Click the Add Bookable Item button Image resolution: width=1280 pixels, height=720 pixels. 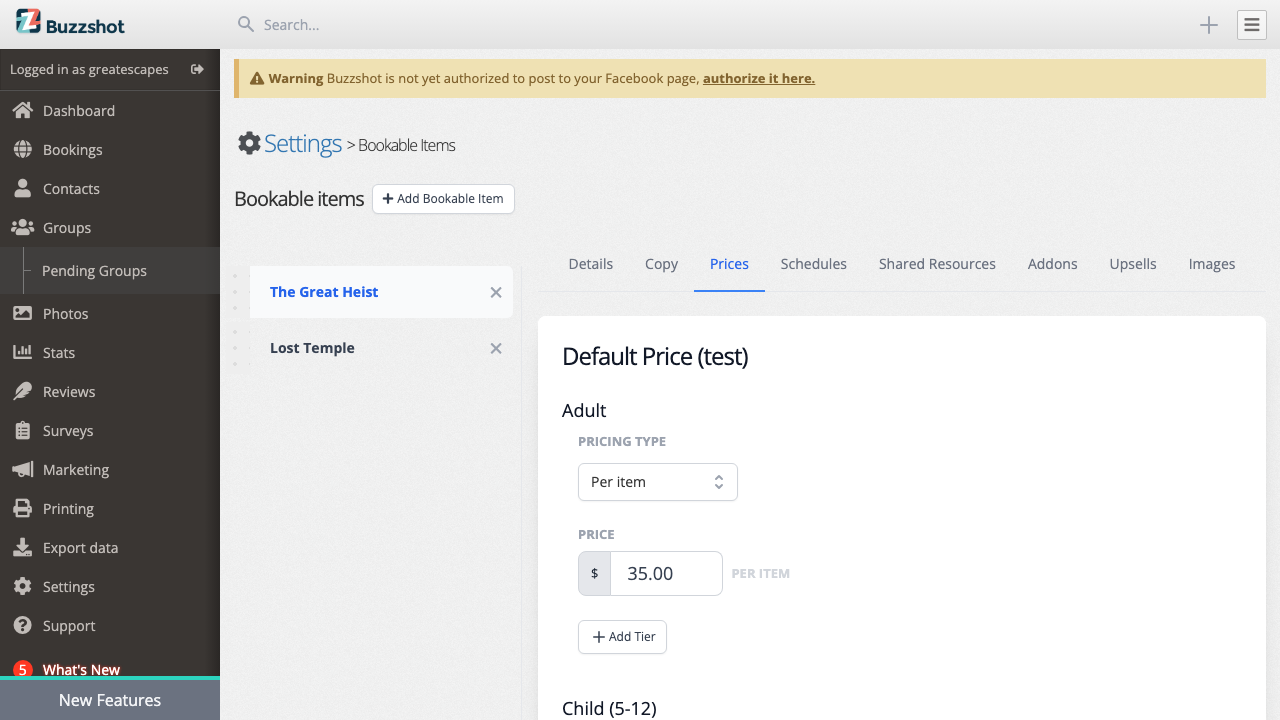pyautogui.click(x=443, y=199)
